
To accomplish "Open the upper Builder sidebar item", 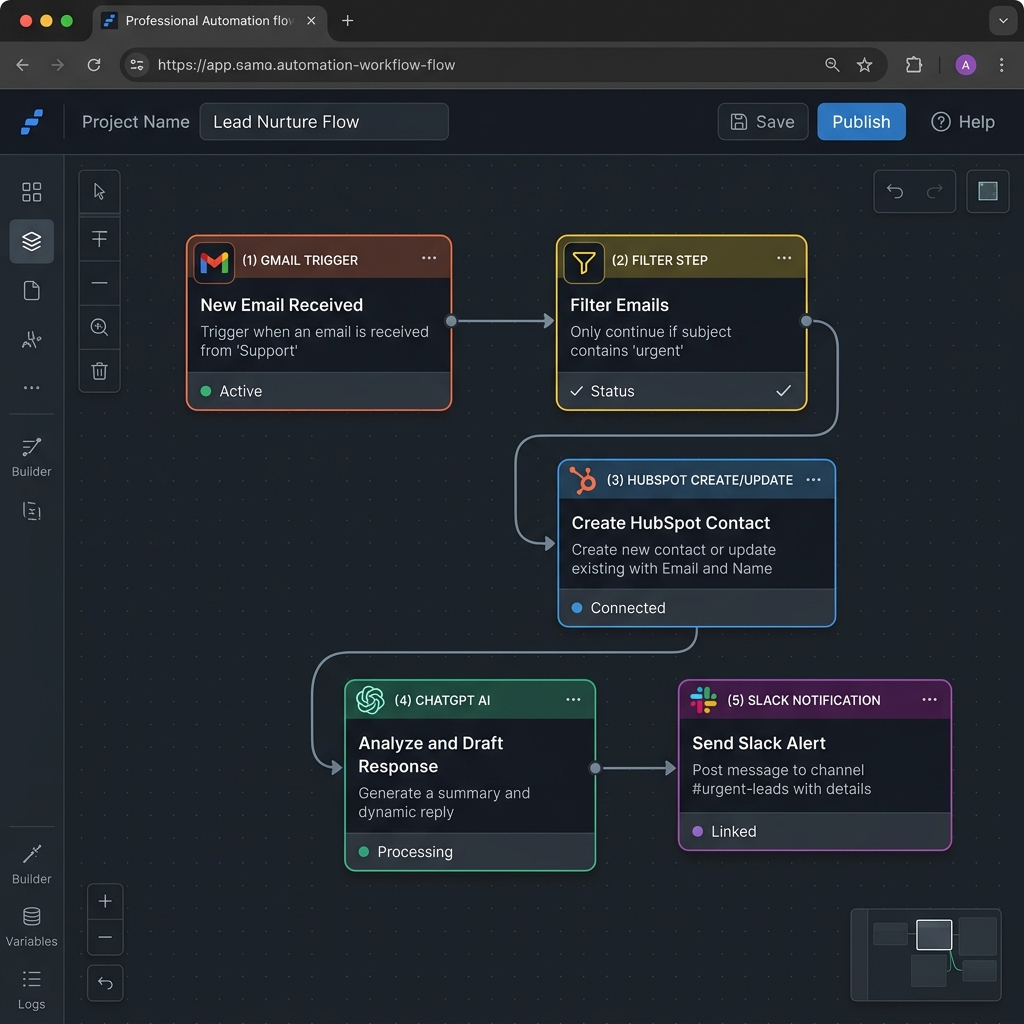I will click(x=31, y=457).
